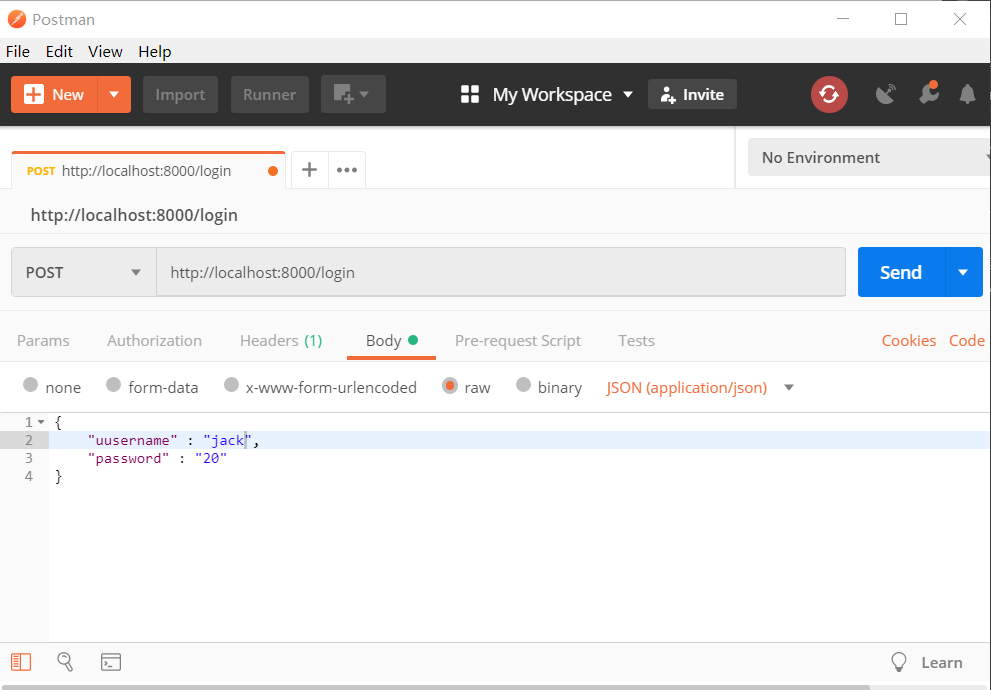Expand My Workspace dropdown

coord(562,95)
